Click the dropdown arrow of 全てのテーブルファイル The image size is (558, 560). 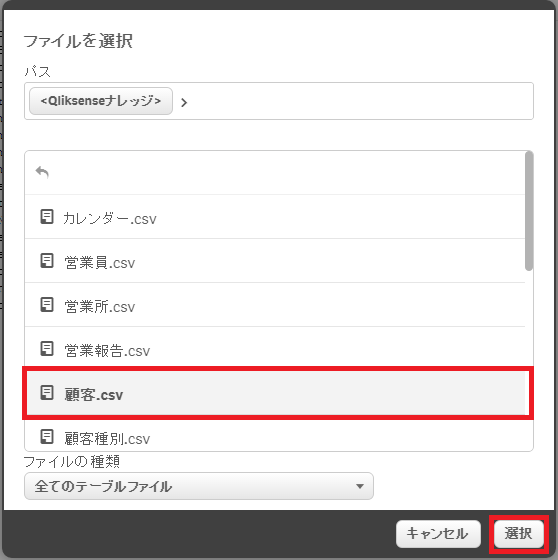point(360,486)
